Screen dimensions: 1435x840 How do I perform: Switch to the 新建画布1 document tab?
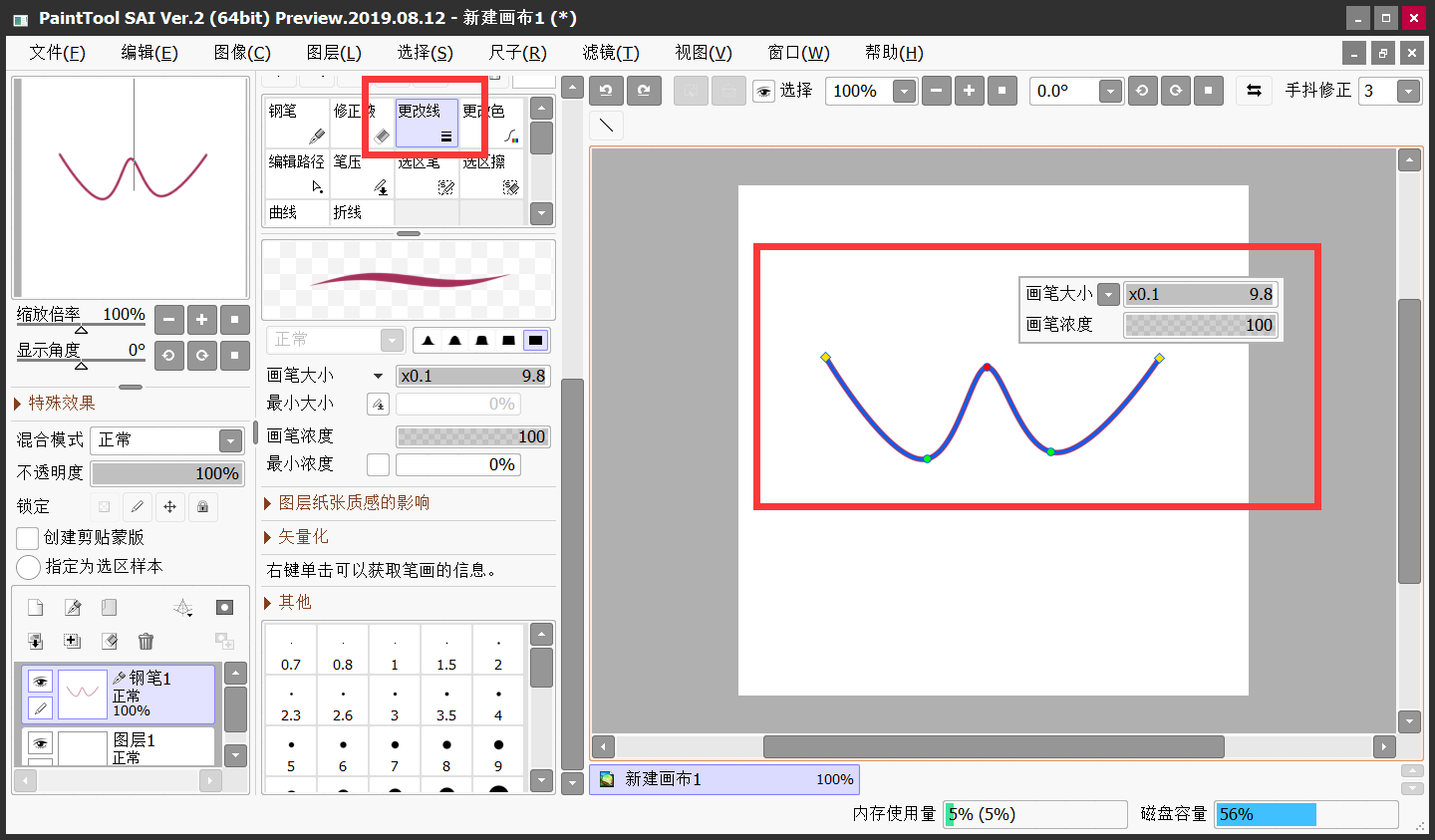click(724, 779)
